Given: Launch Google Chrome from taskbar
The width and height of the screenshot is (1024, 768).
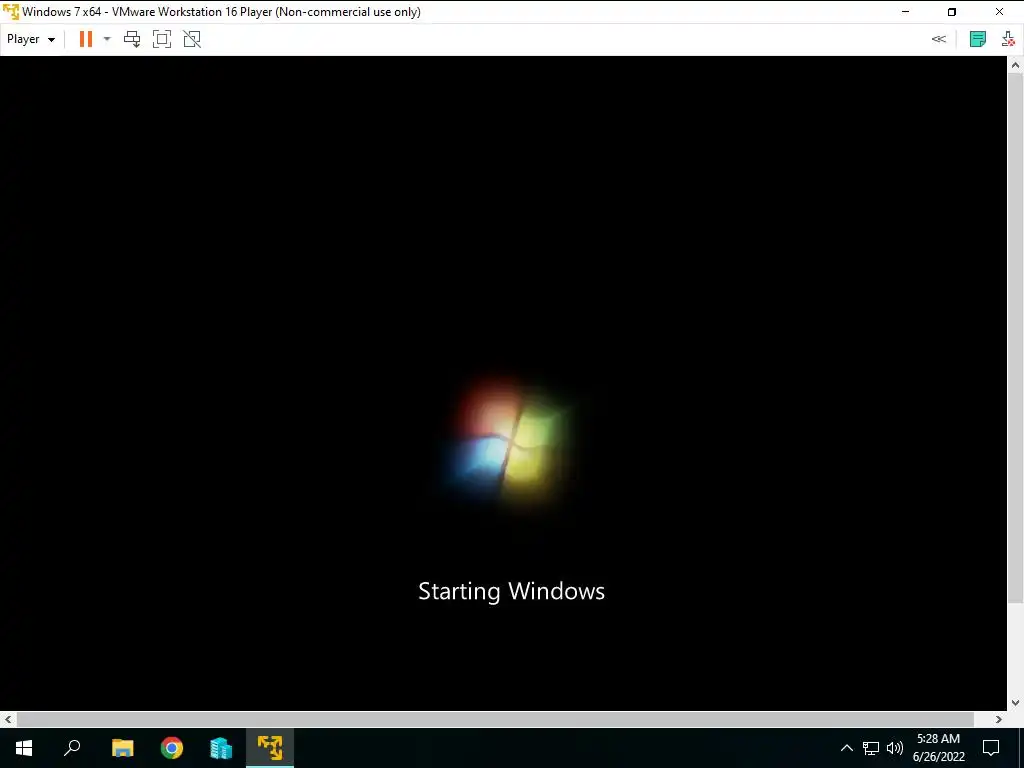Looking at the screenshot, I should [172, 748].
